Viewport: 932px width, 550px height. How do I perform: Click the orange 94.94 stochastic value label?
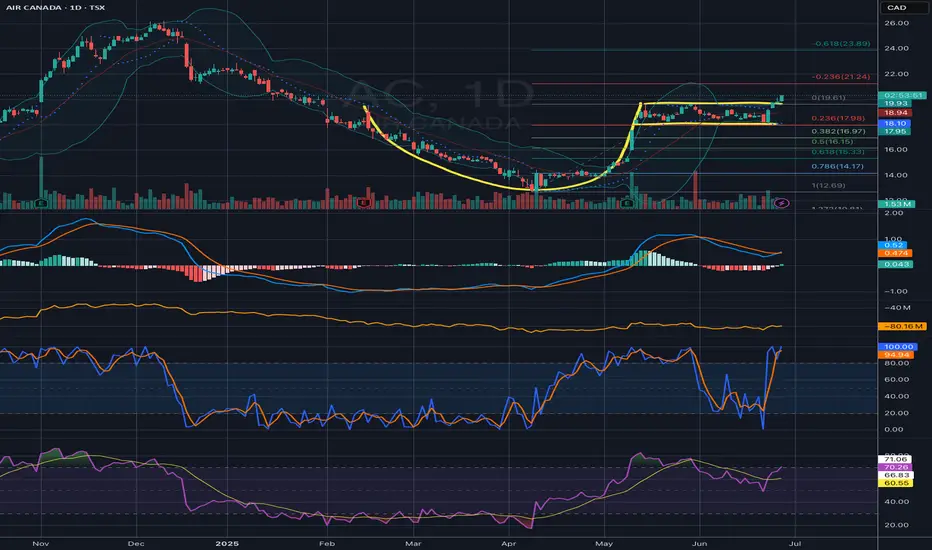(x=896, y=355)
